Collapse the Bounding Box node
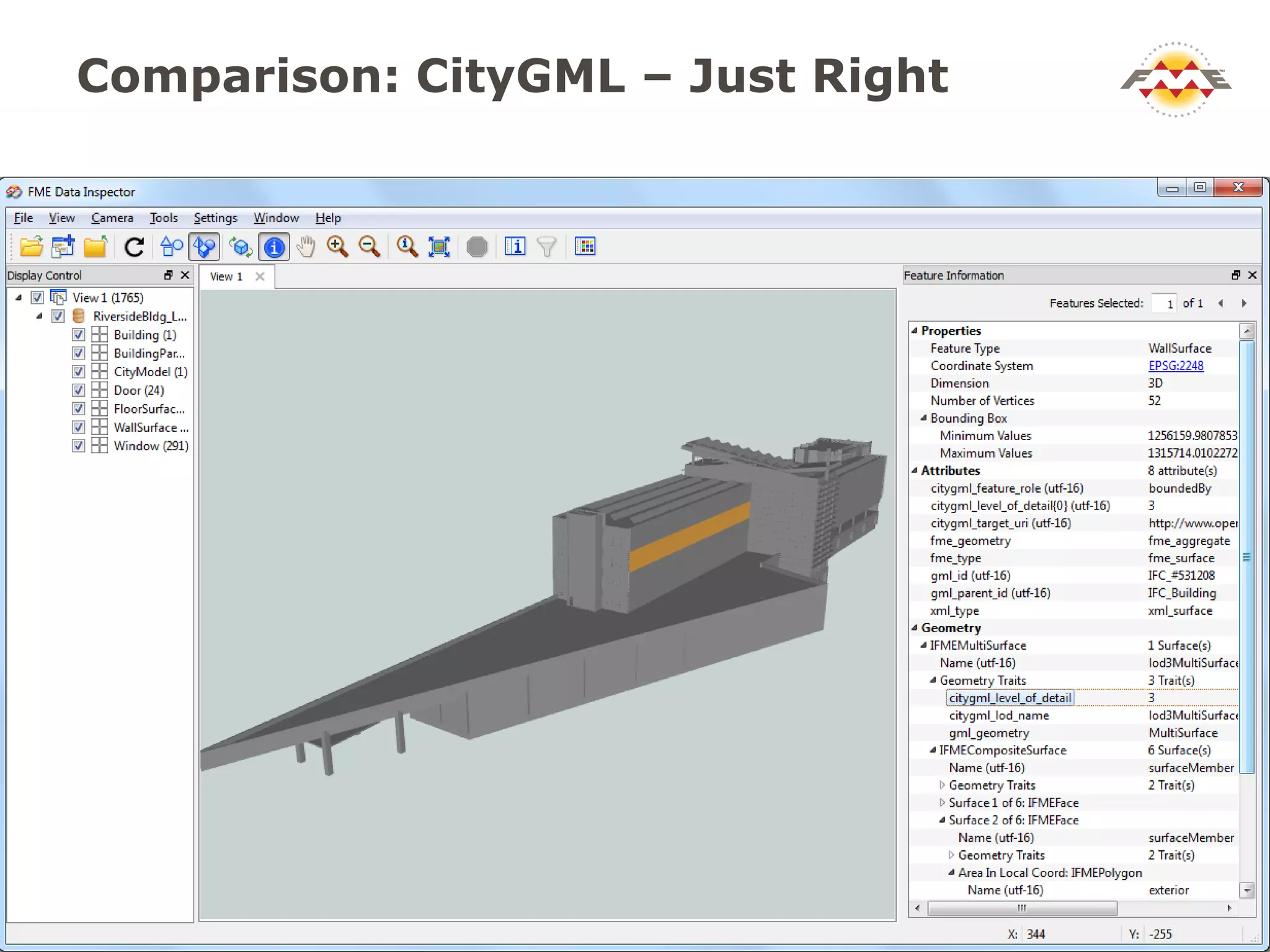This screenshot has width=1270, height=952. click(x=924, y=418)
